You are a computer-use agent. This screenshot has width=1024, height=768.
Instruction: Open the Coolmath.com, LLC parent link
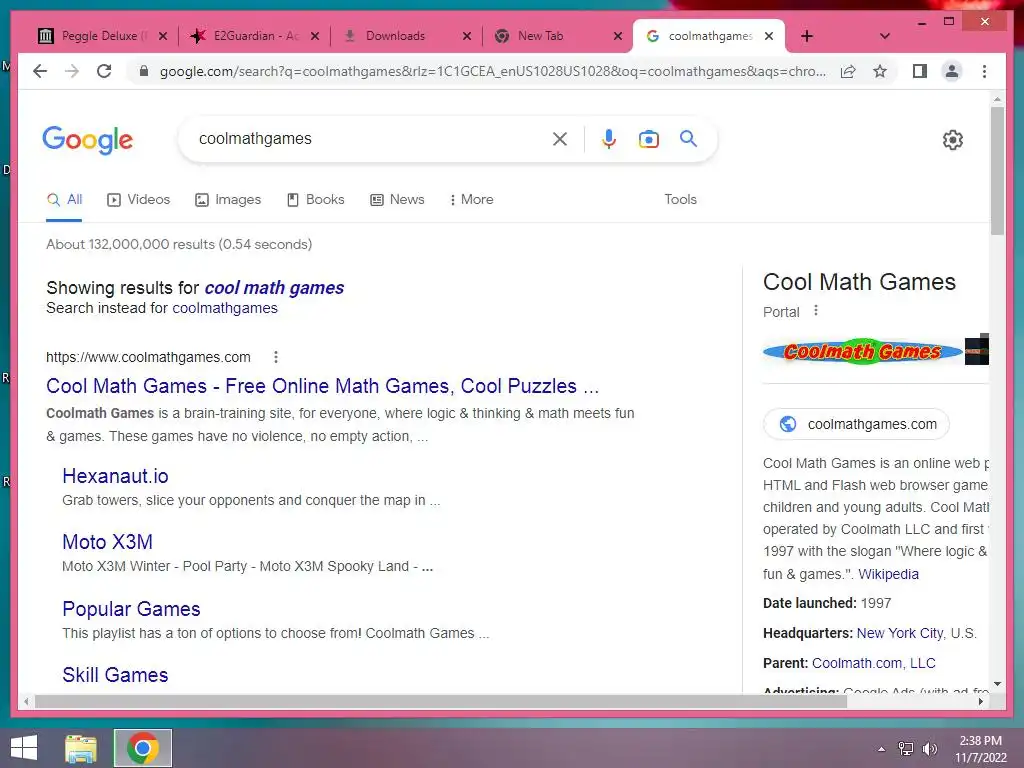tap(874, 664)
